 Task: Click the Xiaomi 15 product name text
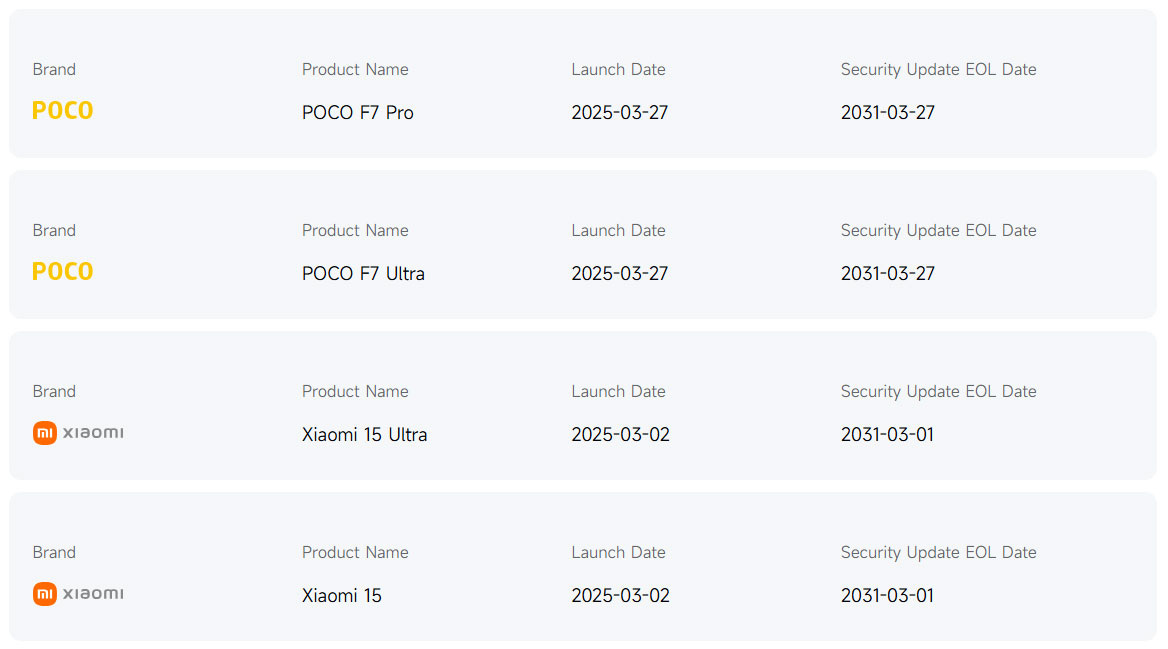pyautogui.click(x=342, y=596)
